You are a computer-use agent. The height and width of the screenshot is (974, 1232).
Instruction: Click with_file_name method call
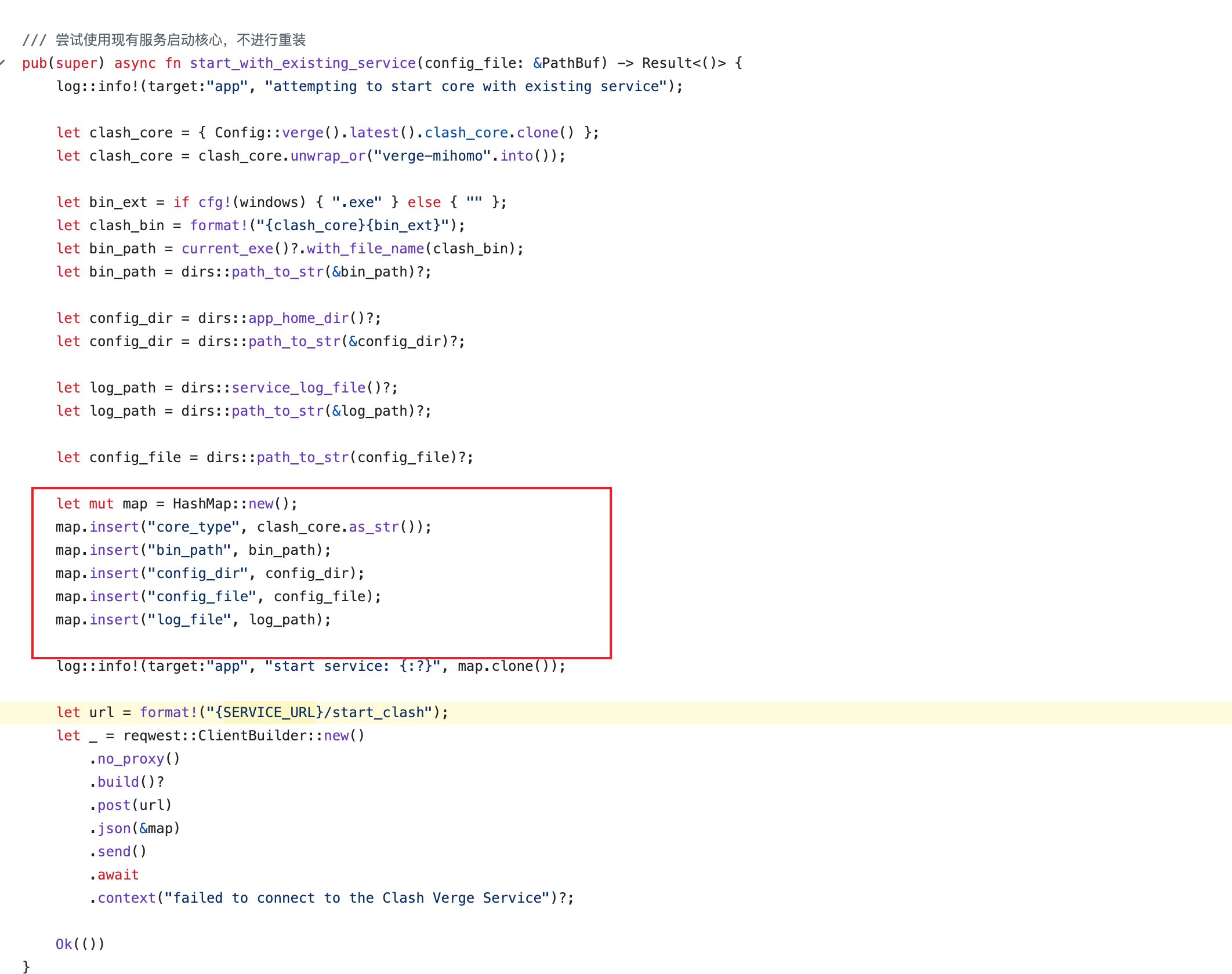click(x=365, y=248)
